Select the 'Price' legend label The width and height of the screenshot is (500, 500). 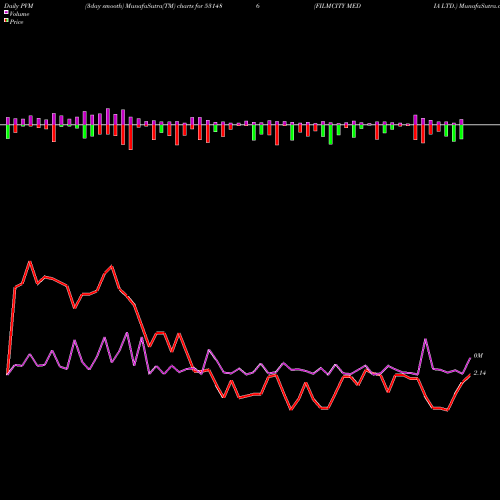coord(16,22)
